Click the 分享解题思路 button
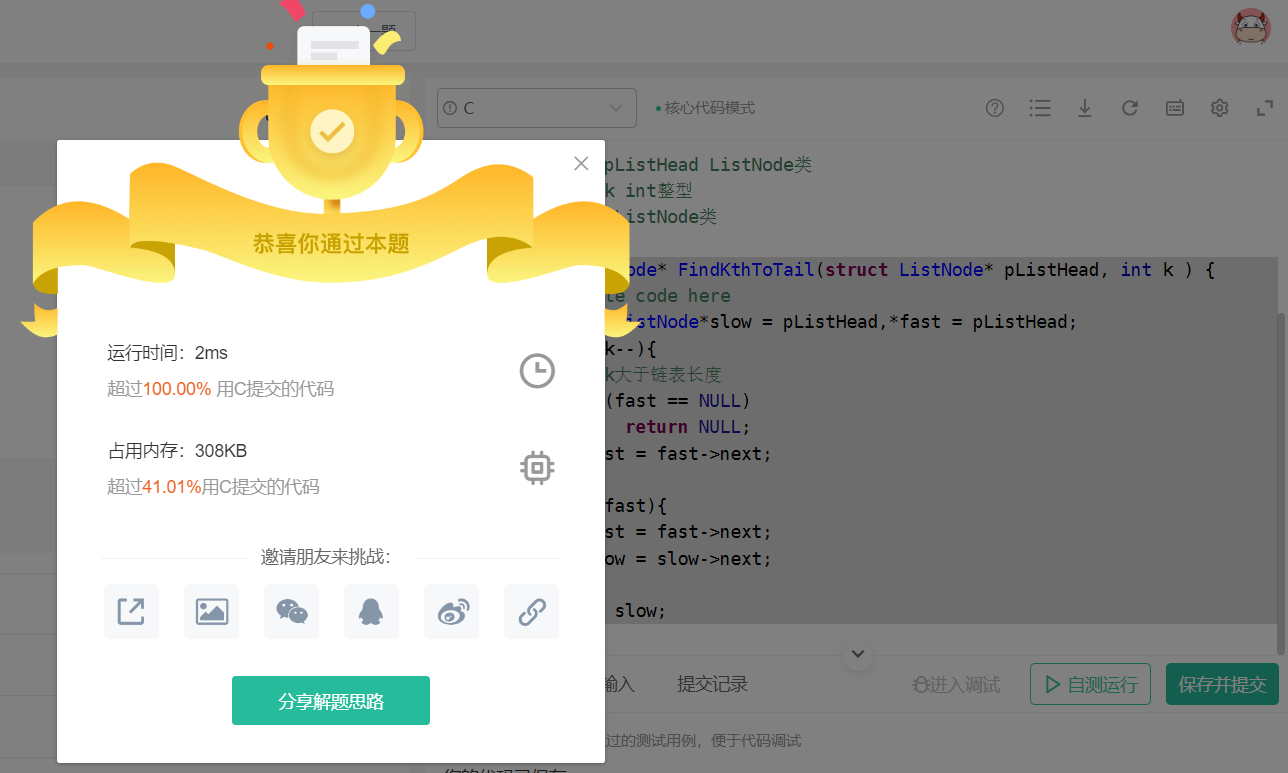This screenshot has width=1288, height=773. 331,700
